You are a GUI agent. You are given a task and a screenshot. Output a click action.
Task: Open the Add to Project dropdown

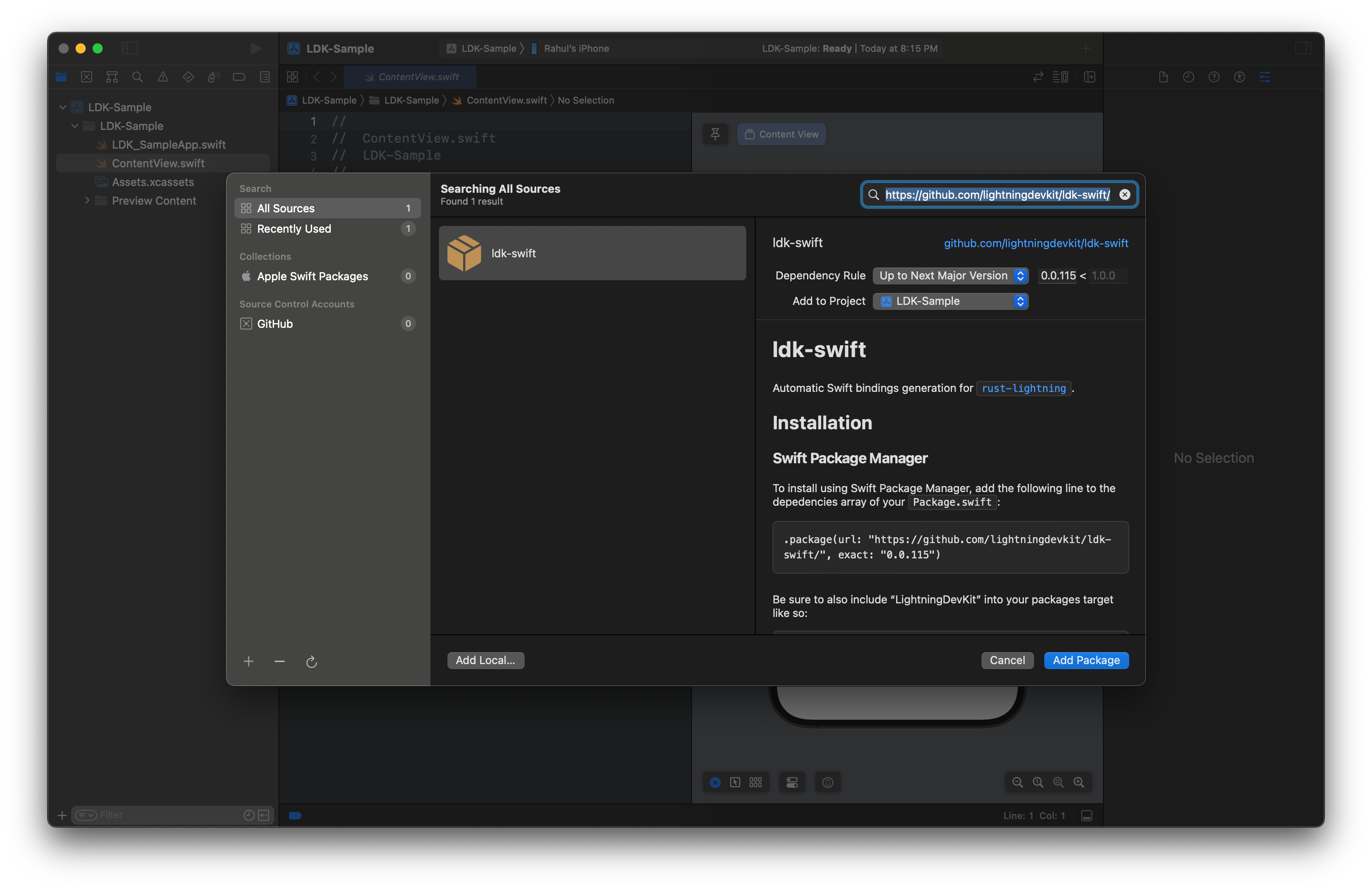pos(950,301)
